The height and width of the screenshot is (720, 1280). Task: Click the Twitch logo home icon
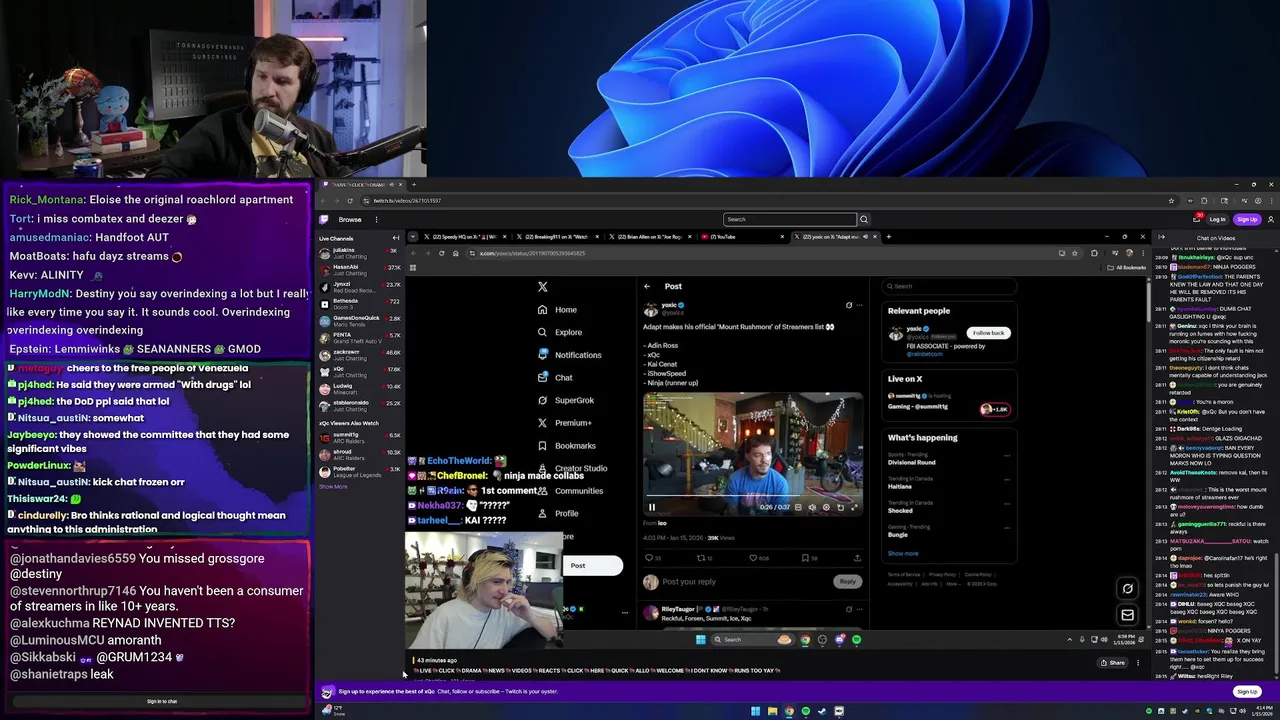(x=323, y=219)
